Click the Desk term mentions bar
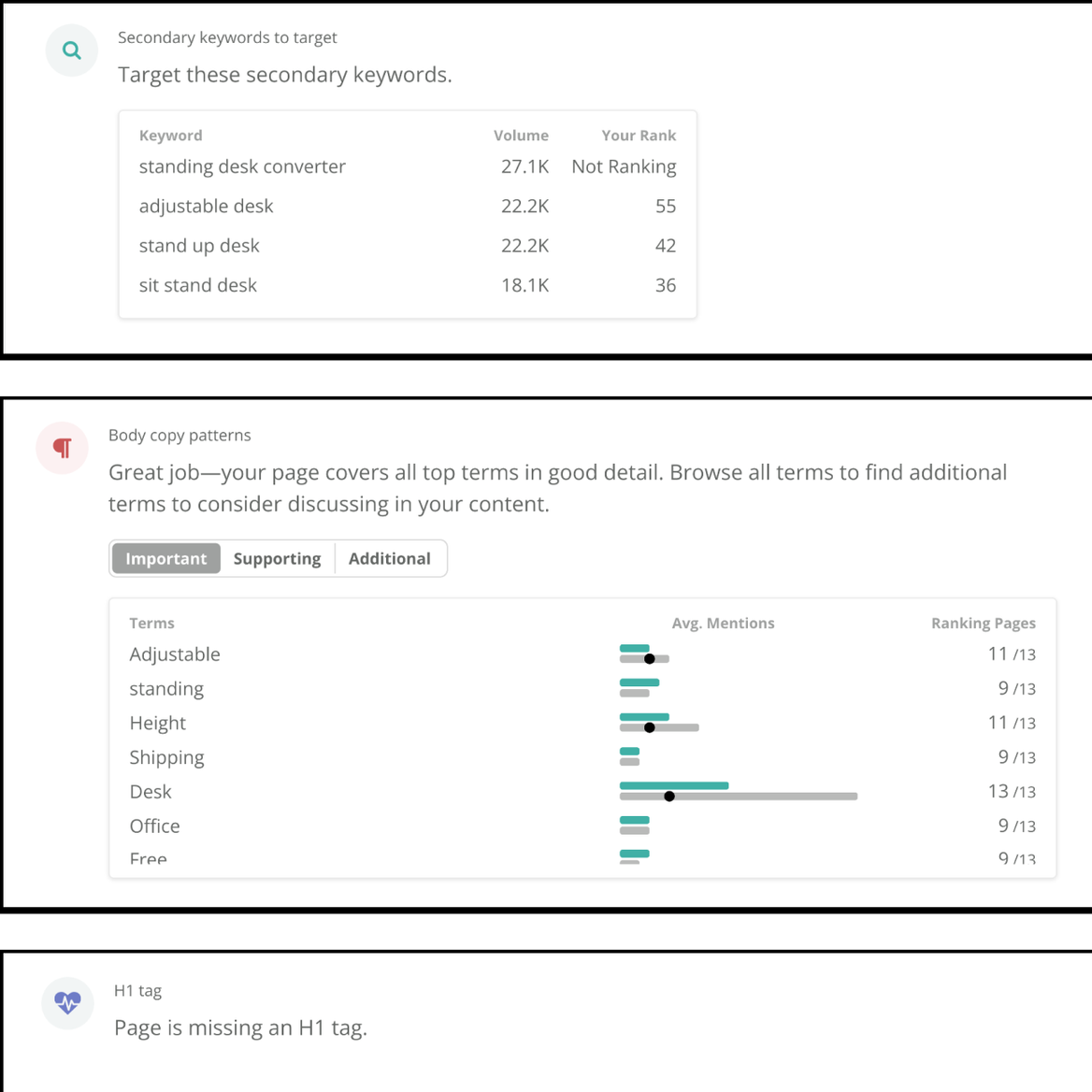 click(x=674, y=785)
